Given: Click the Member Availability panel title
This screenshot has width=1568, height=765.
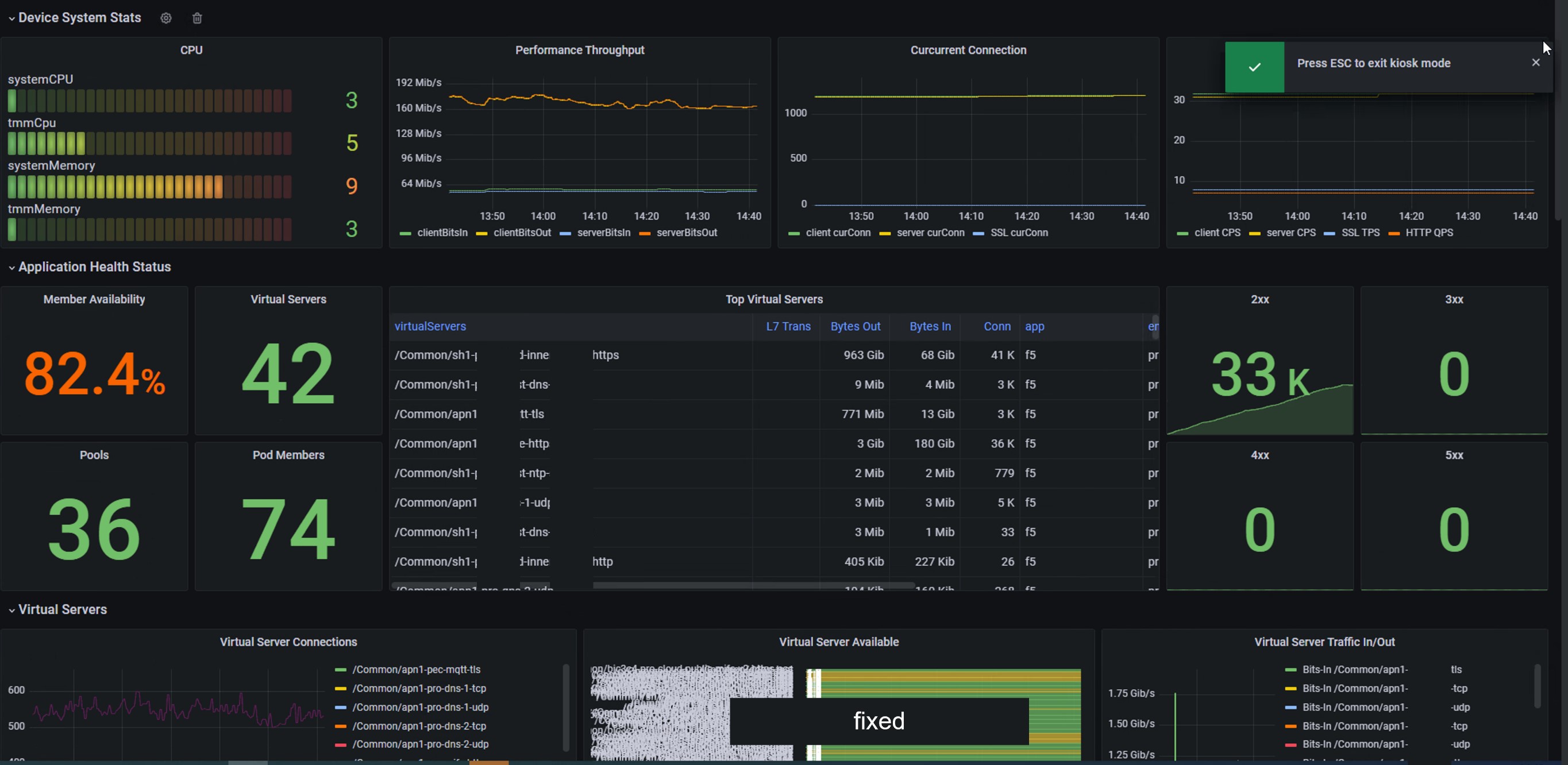Looking at the screenshot, I should pyautogui.click(x=94, y=299).
